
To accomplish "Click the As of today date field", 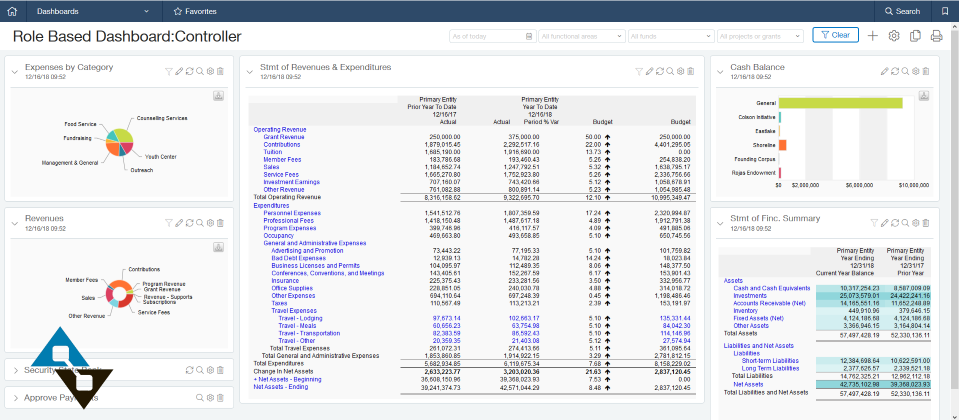I will pos(492,37).
